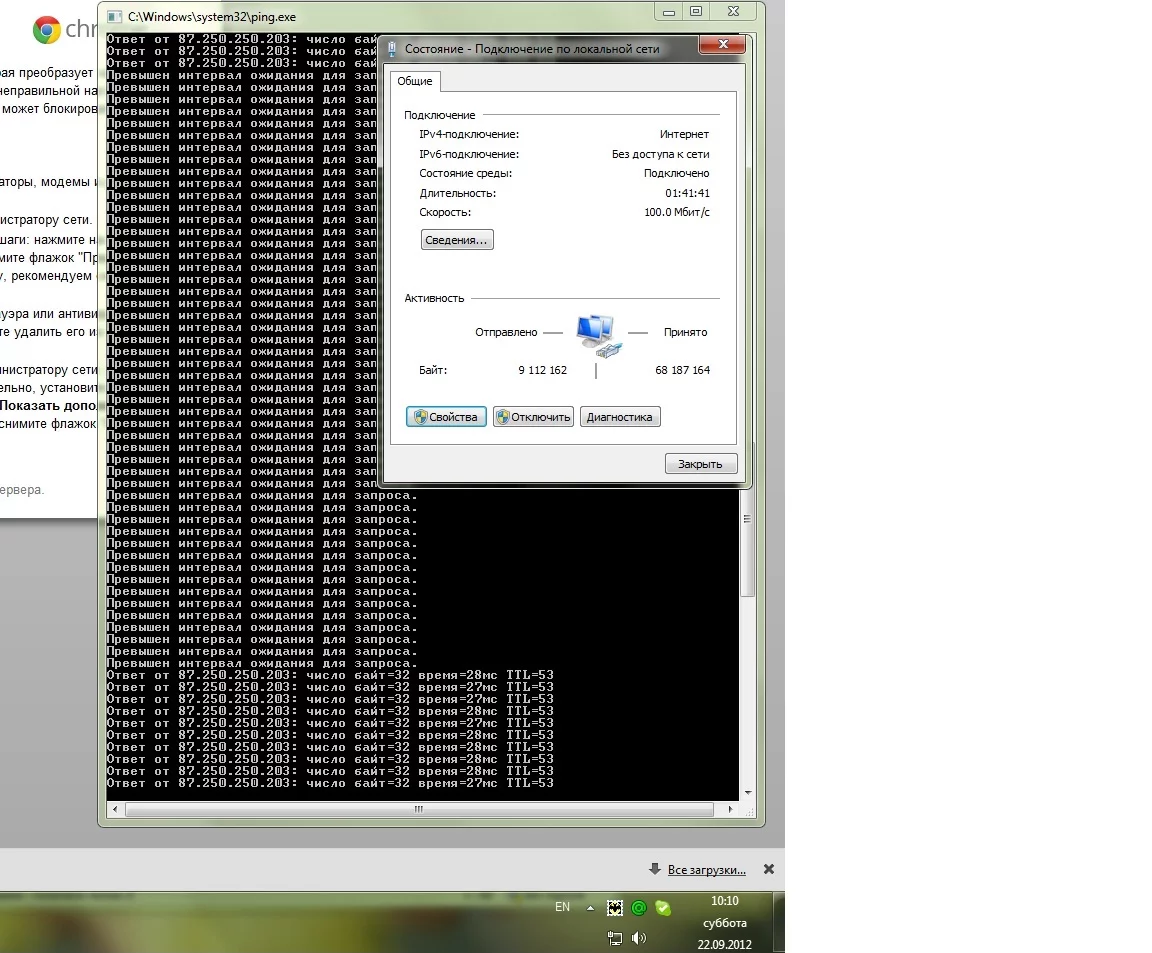Click the two-computers activity icon
The height and width of the screenshot is (953, 1152).
click(598, 336)
